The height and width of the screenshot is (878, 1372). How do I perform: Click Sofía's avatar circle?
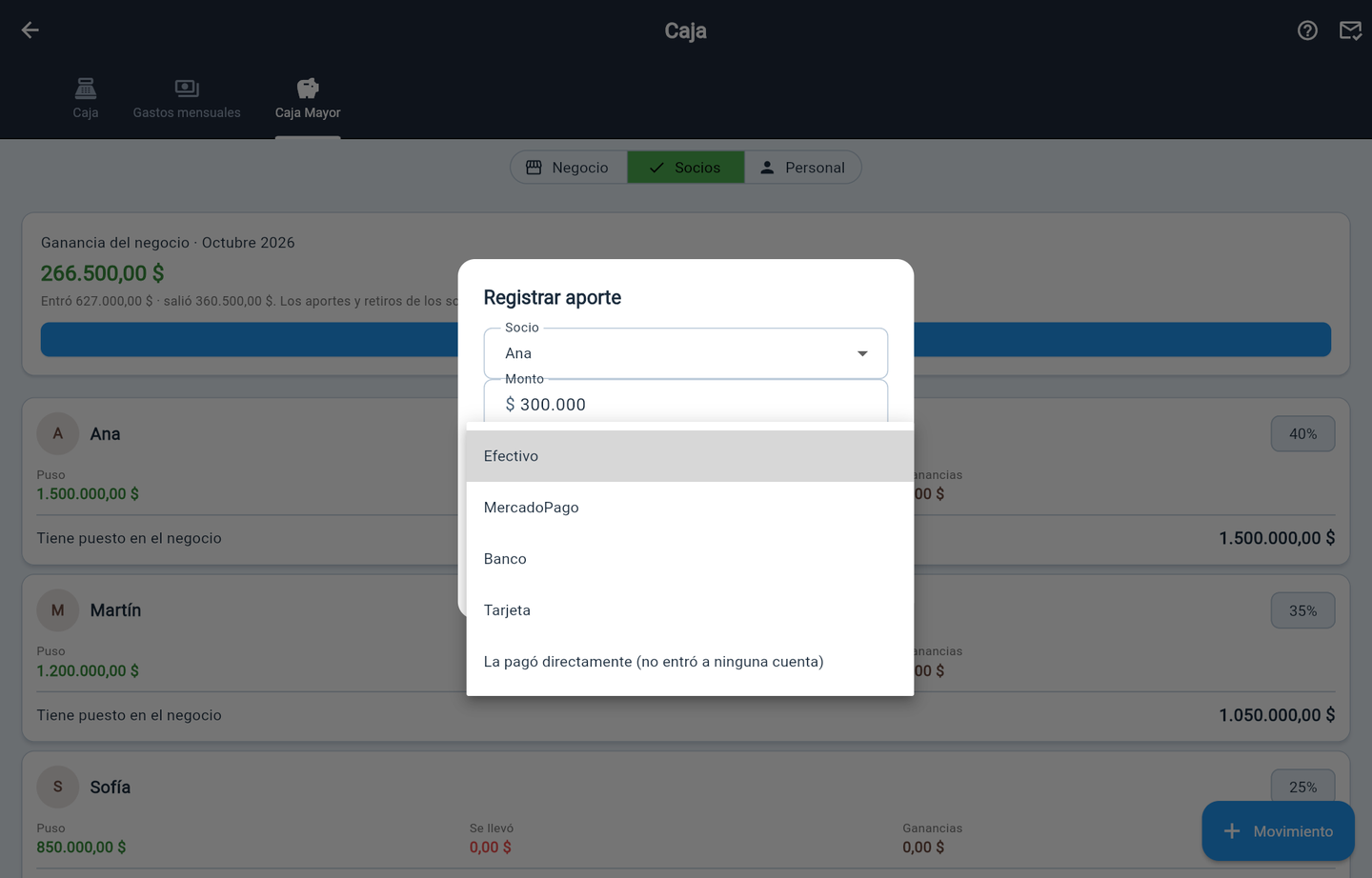(58, 788)
